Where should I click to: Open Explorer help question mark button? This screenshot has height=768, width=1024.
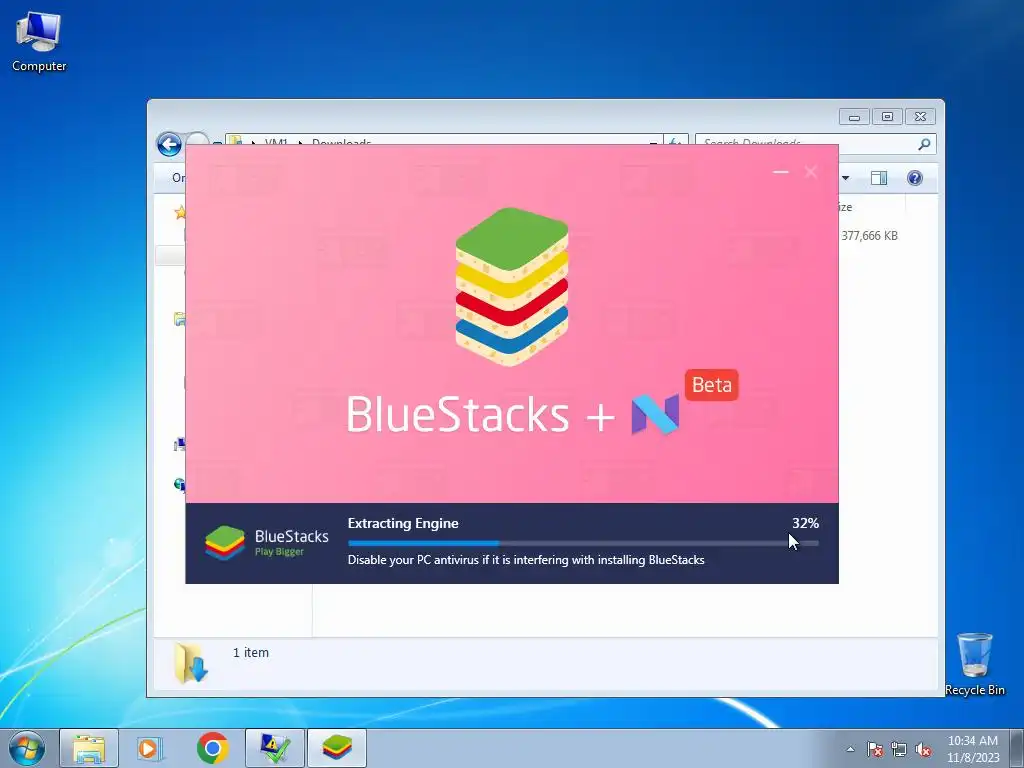click(915, 178)
